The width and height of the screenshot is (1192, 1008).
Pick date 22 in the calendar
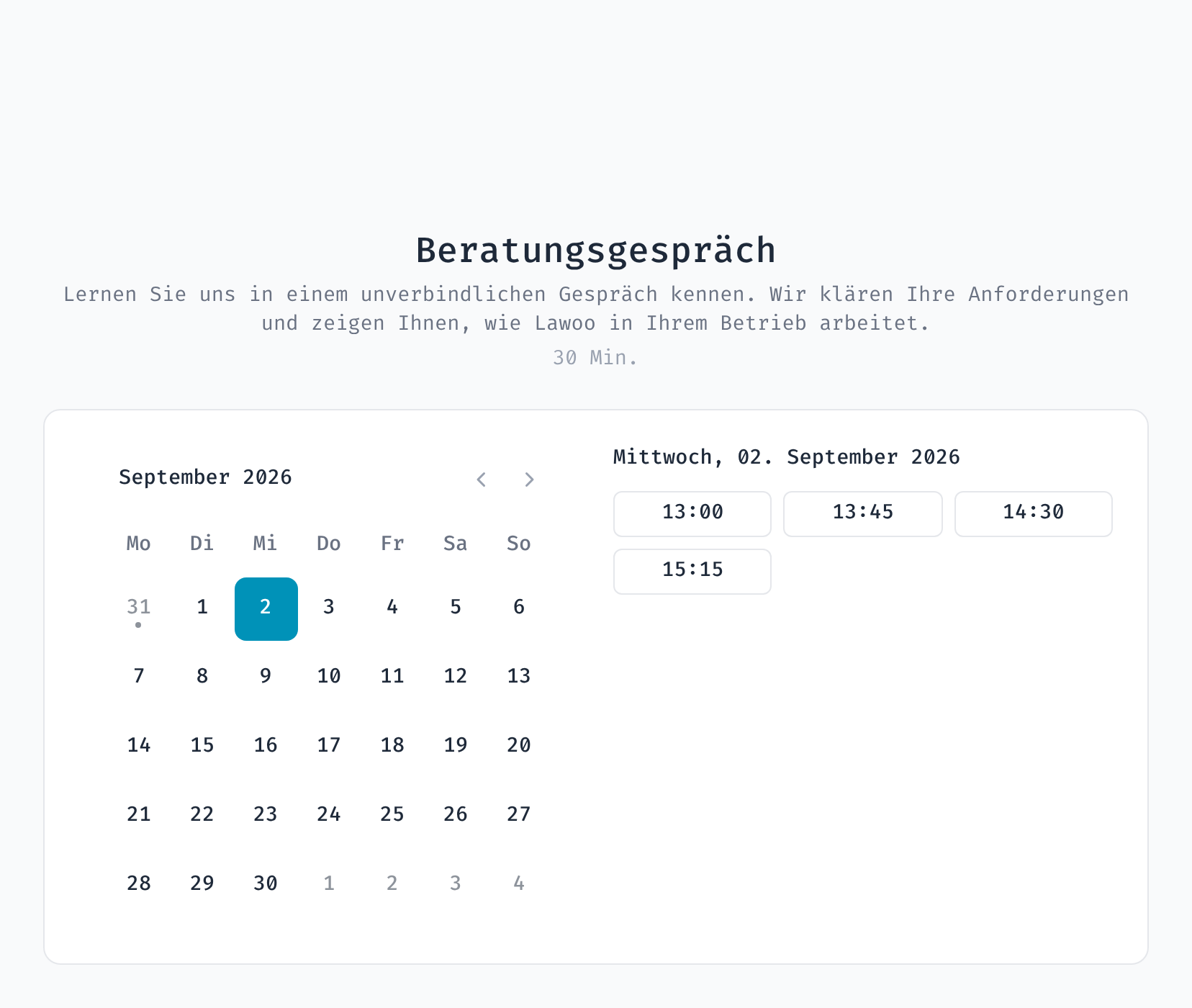202,816
